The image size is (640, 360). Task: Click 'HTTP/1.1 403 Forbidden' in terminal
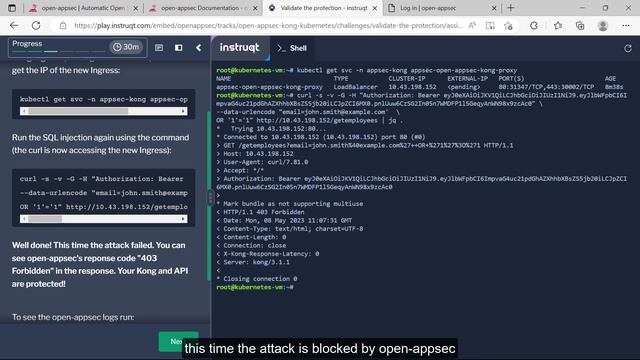pos(264,212)
